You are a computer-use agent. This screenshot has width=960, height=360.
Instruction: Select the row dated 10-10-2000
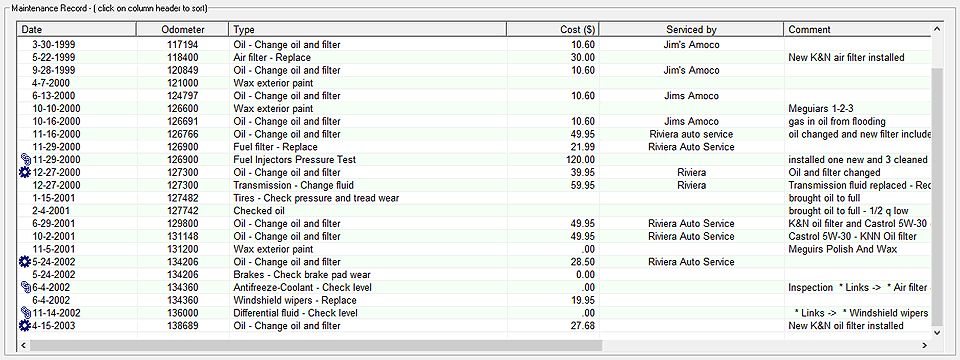(474, 109)
